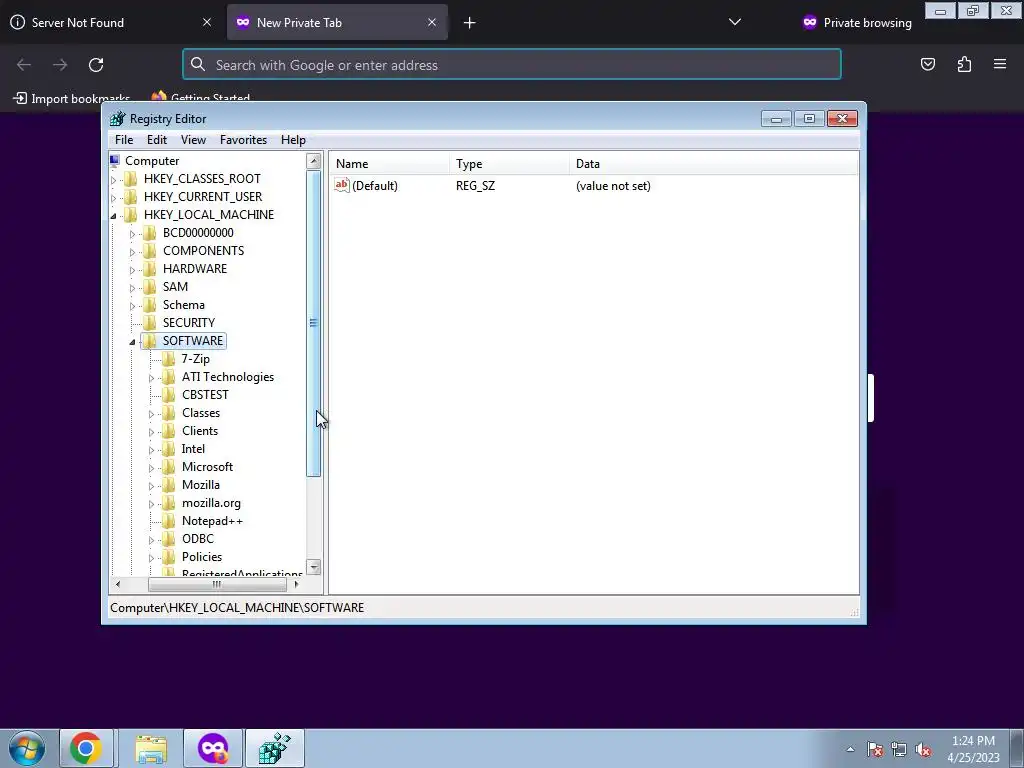The height and width of the screenshot is (768, 1024).
Task: Expand the HKEY_CLASSES_ROOT key
Action: click(x=114, y=180)
